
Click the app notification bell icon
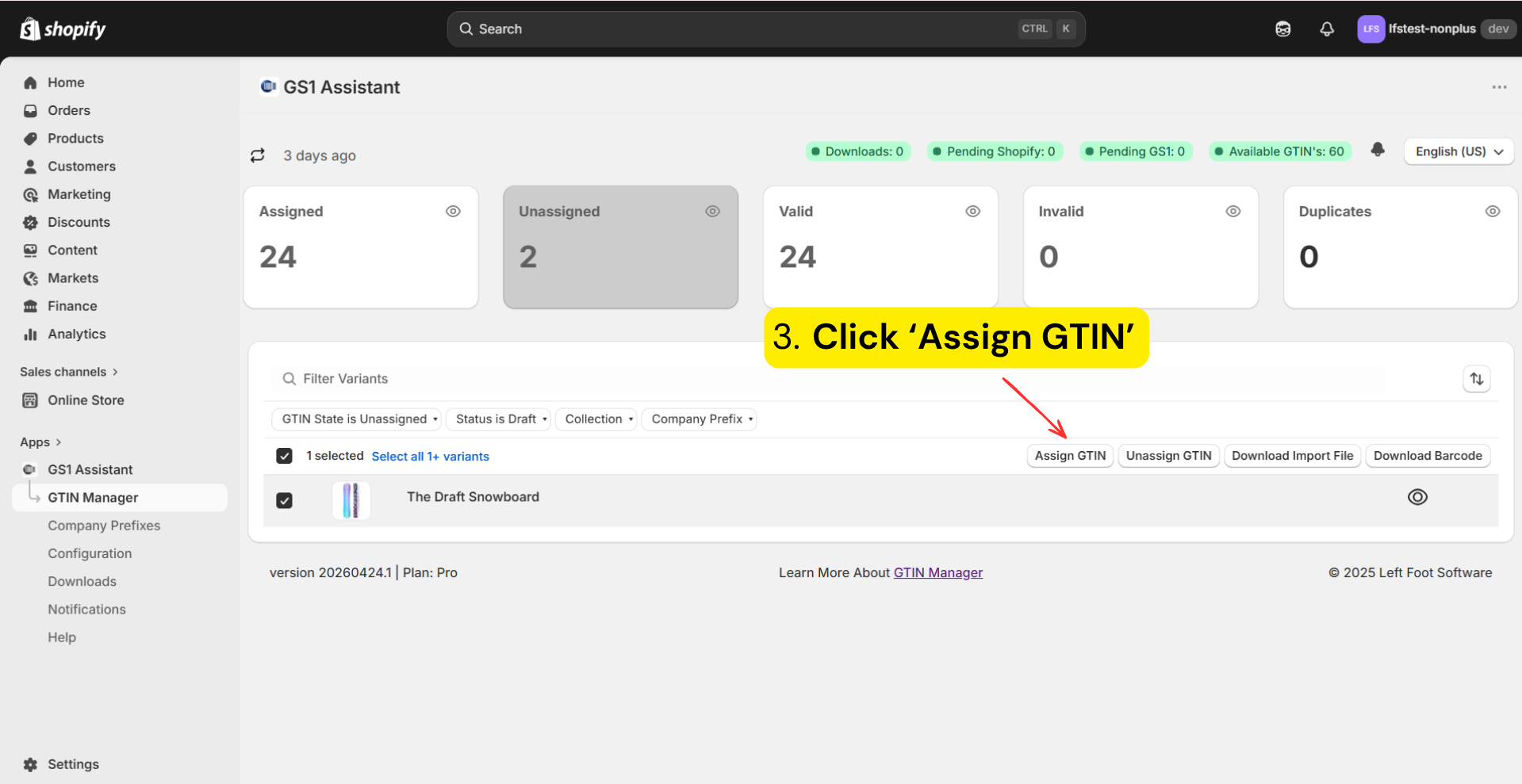pyautogui.click(x=1378, y=150)
